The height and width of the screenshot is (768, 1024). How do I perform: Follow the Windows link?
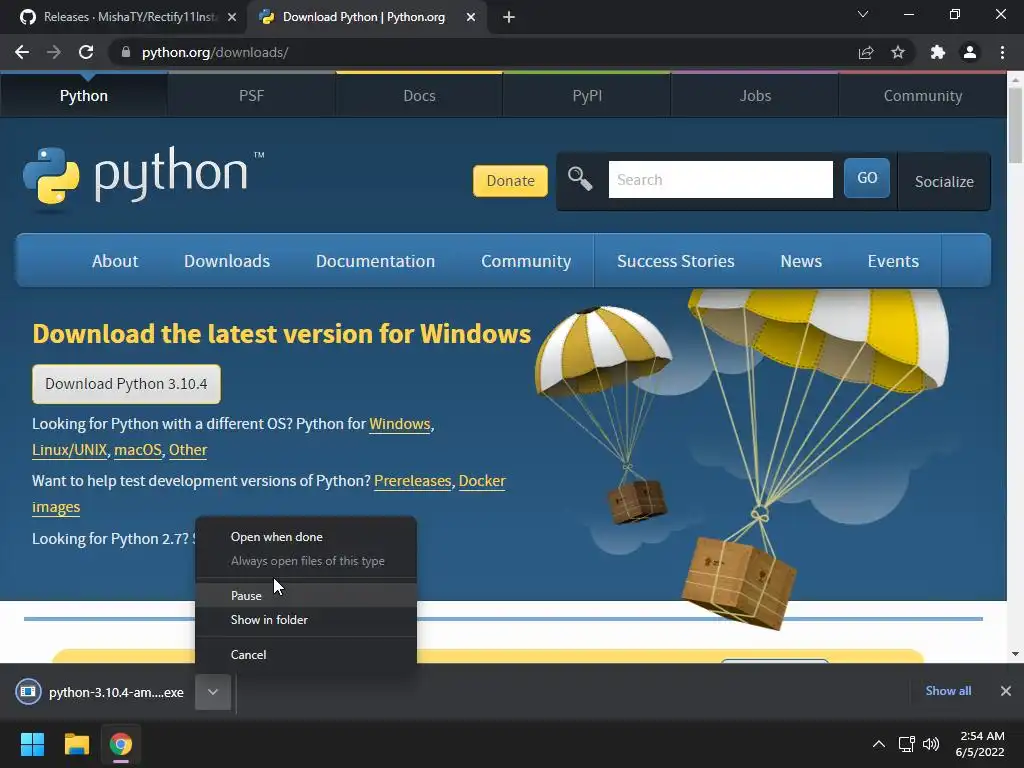[400, 424]
